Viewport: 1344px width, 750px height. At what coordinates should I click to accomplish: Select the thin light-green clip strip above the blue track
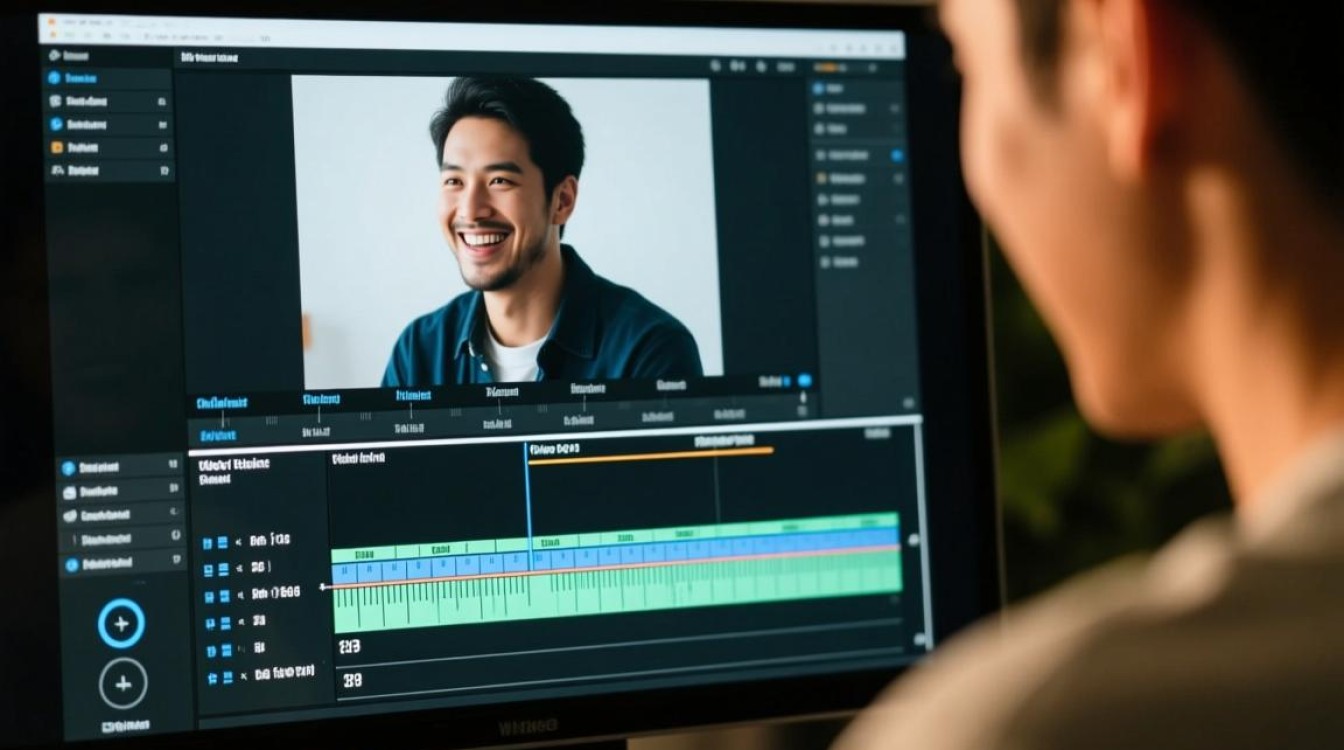tap(615, 536)
